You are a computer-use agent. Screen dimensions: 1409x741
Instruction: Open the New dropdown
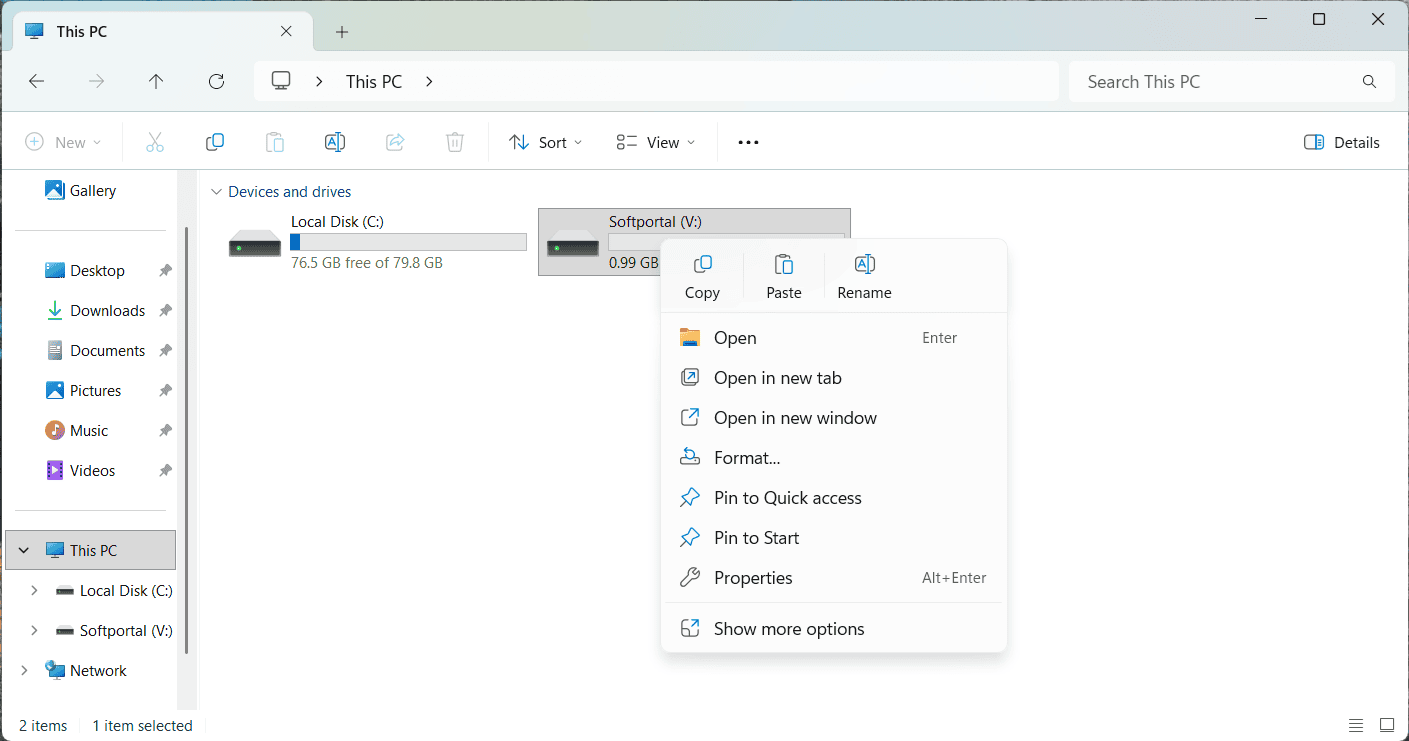click(63, 142)
